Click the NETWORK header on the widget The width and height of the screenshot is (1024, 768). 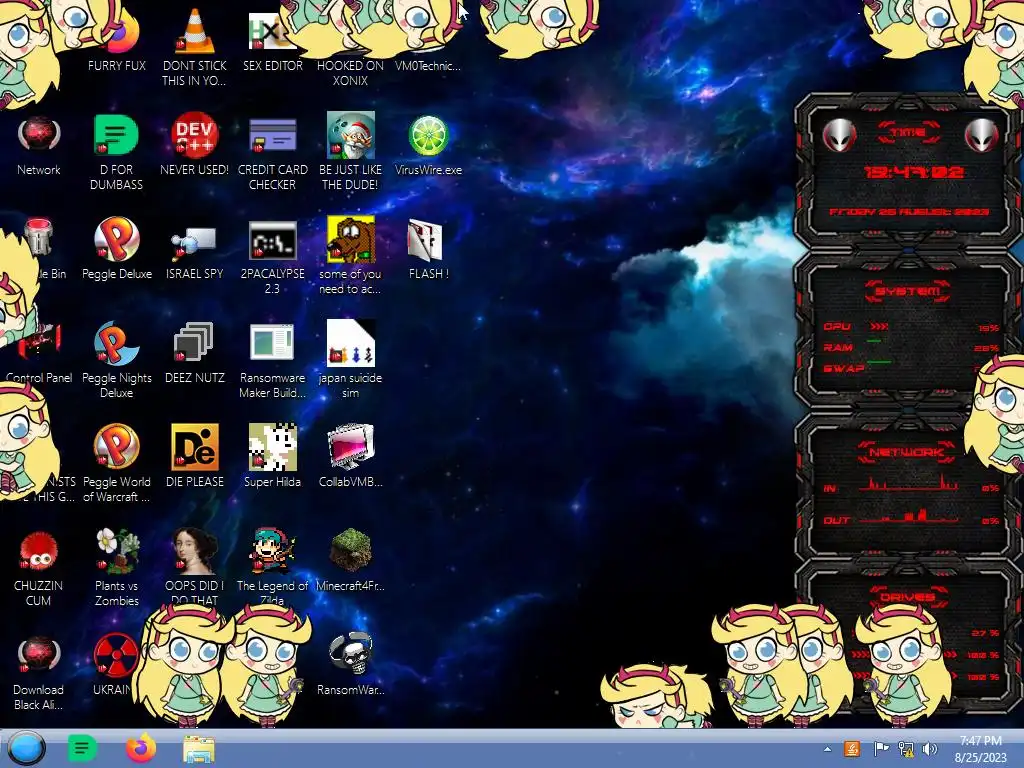click(908, 452)
